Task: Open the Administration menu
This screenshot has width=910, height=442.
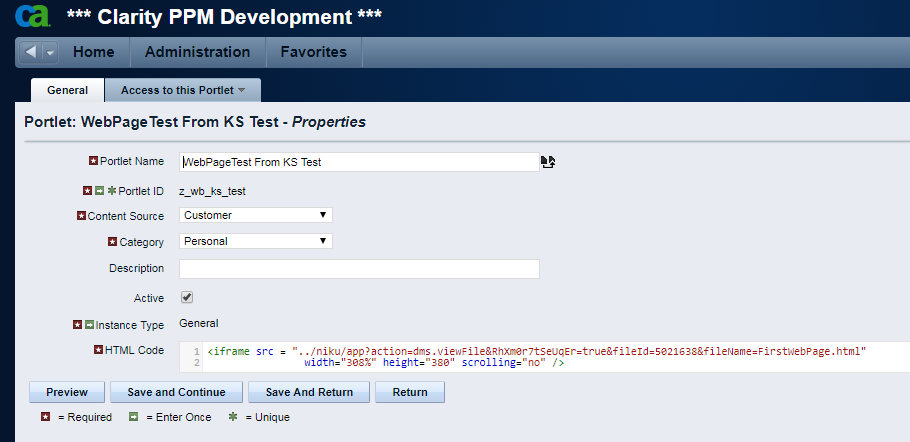Action: click(197, 52)
